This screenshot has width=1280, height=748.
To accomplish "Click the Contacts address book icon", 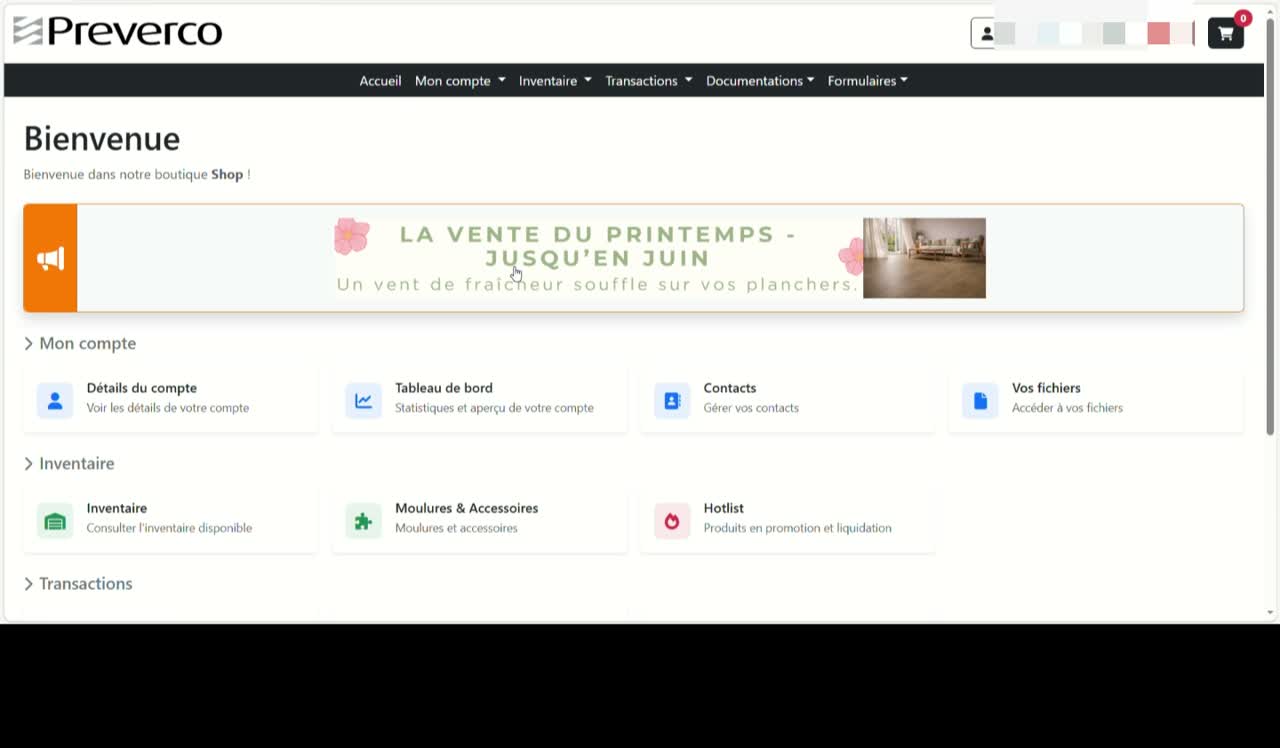I will tap(672, 401).
